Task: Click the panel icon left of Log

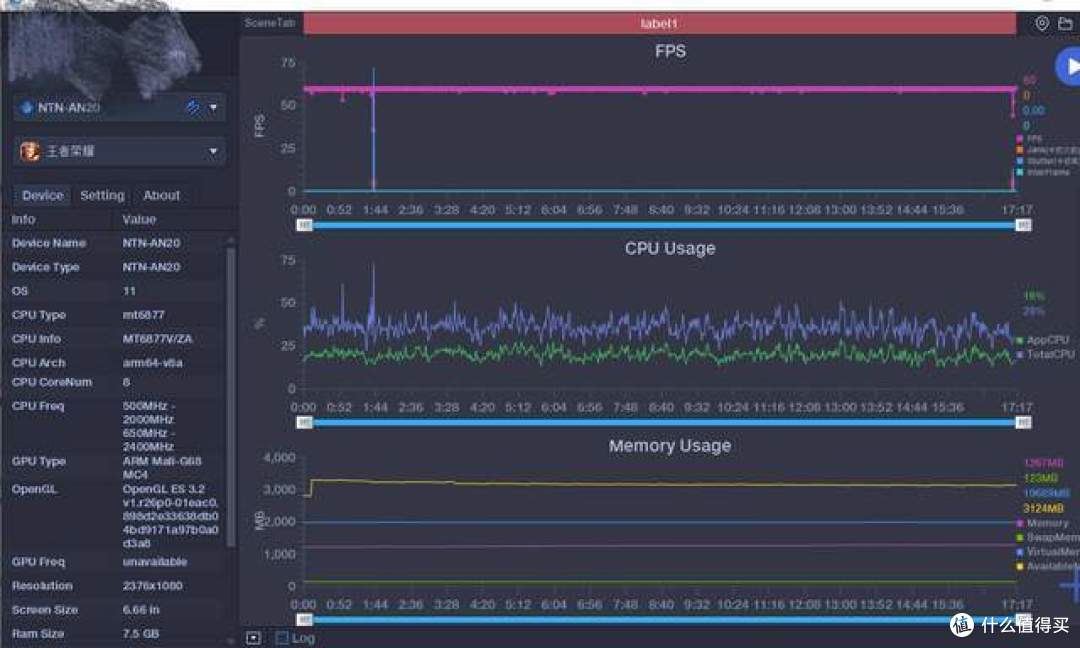Action: (253, 638)
